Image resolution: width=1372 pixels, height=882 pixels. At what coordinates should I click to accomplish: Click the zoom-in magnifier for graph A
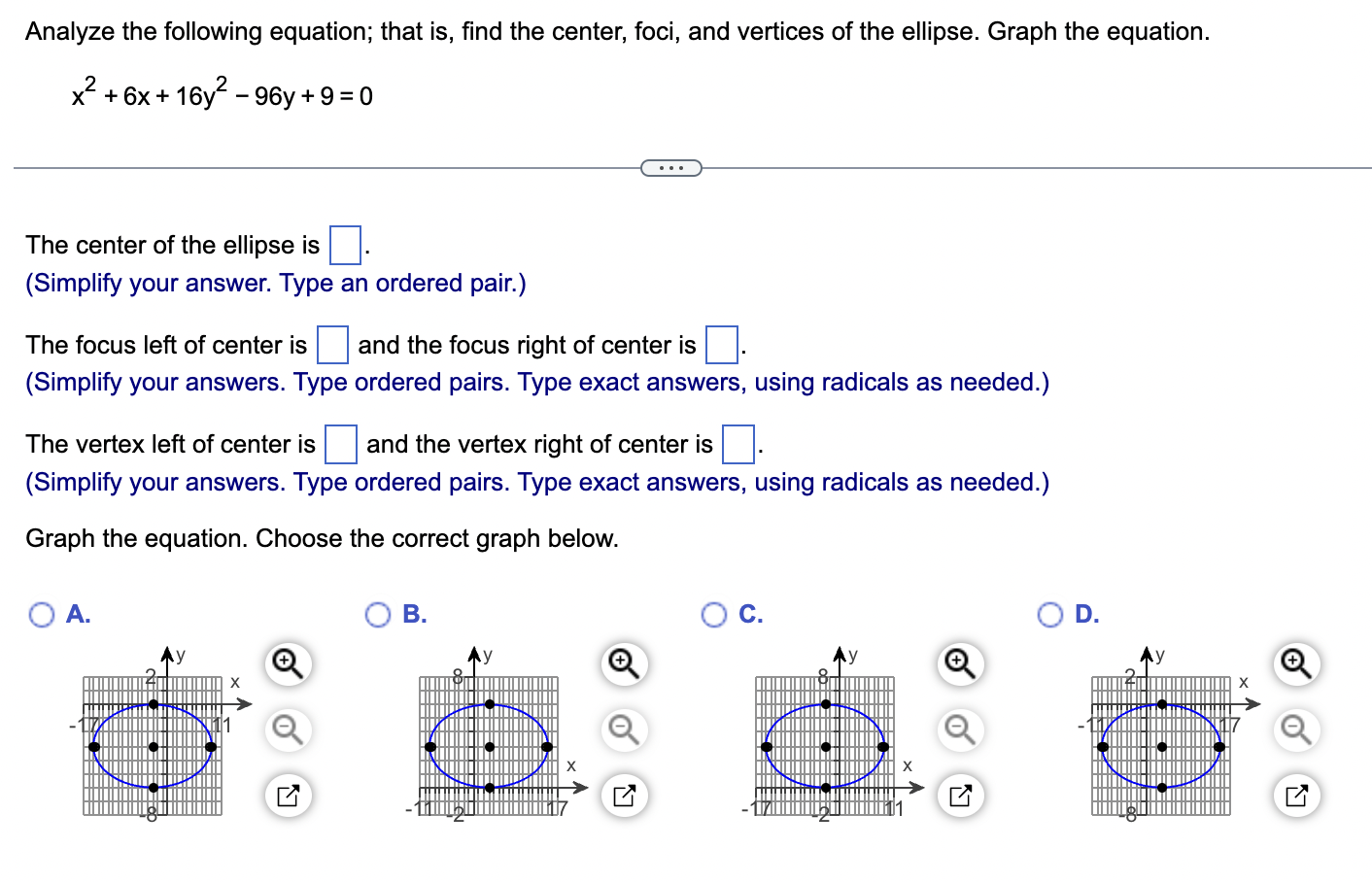coord(288,664)
